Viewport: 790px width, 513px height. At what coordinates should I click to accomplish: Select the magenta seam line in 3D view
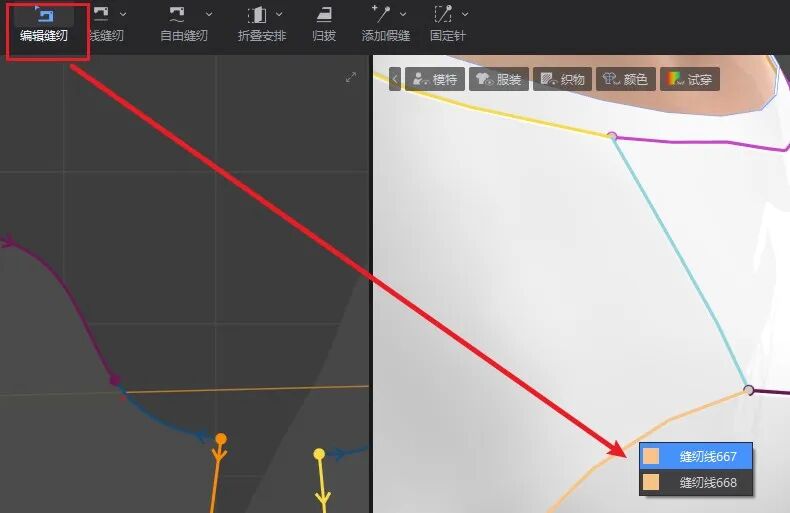700,143
